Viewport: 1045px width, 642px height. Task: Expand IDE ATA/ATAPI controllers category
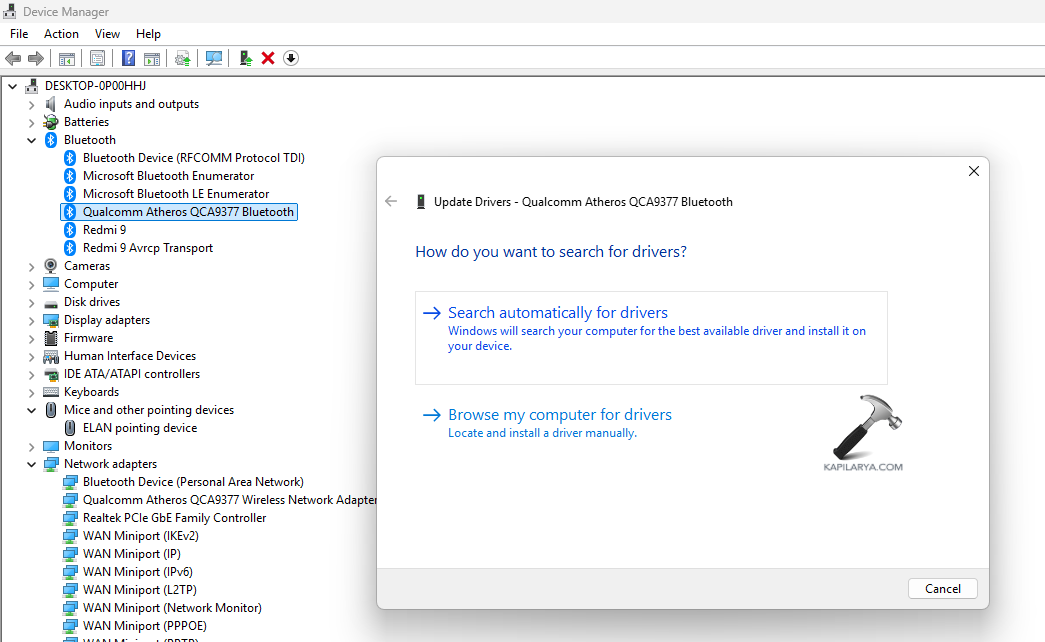click(x=31, y=375)
